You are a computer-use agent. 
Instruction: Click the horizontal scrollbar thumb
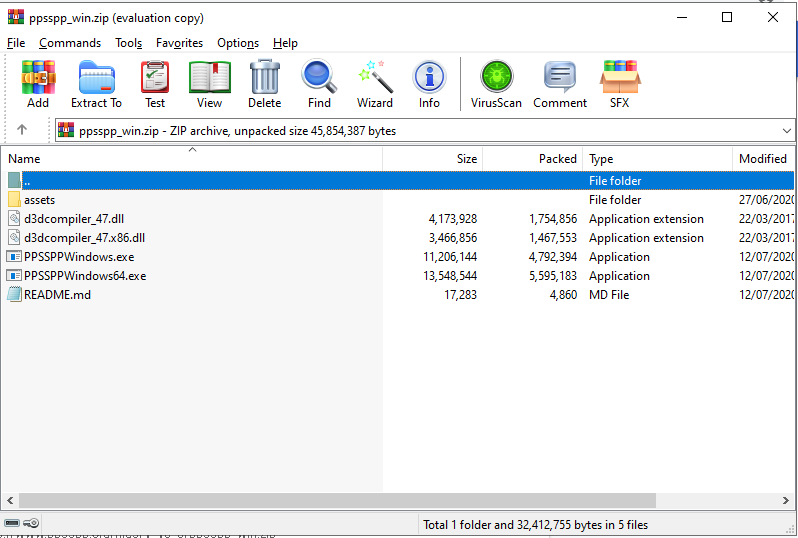pos(338,500)
